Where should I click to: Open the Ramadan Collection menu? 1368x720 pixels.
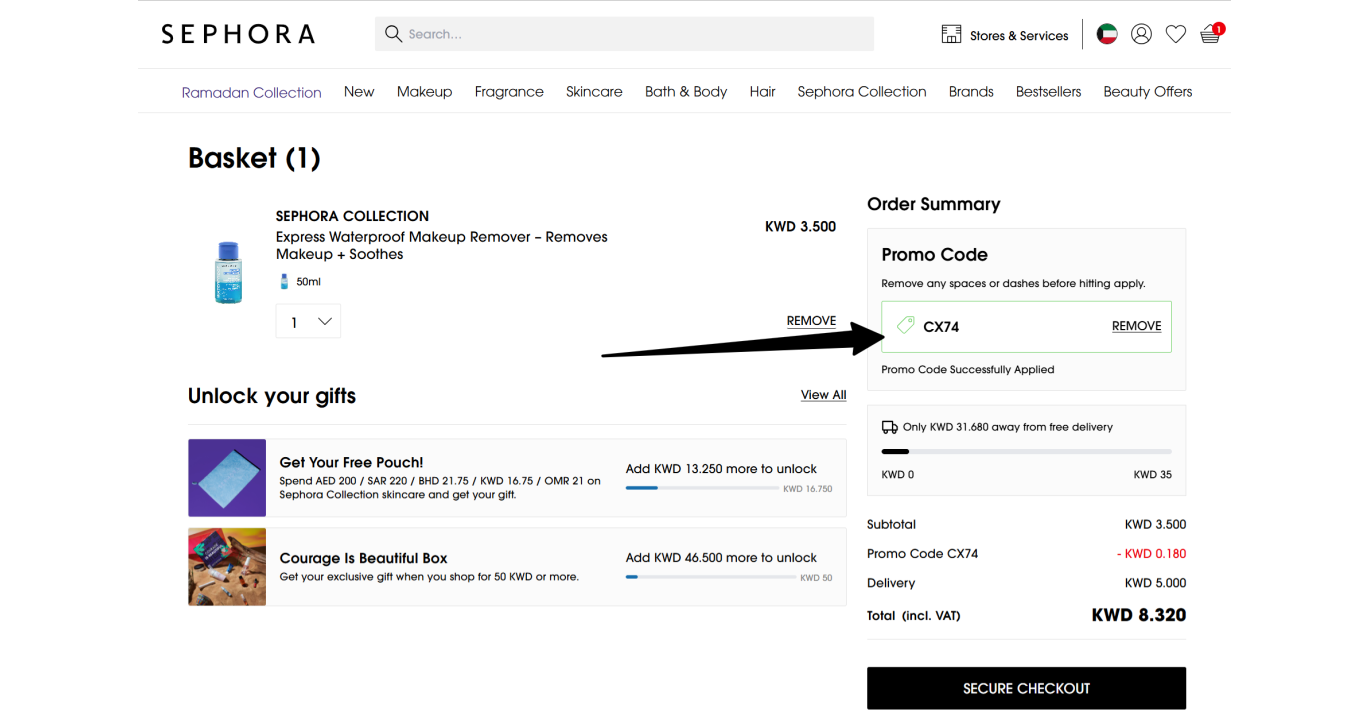pos(252,92)
